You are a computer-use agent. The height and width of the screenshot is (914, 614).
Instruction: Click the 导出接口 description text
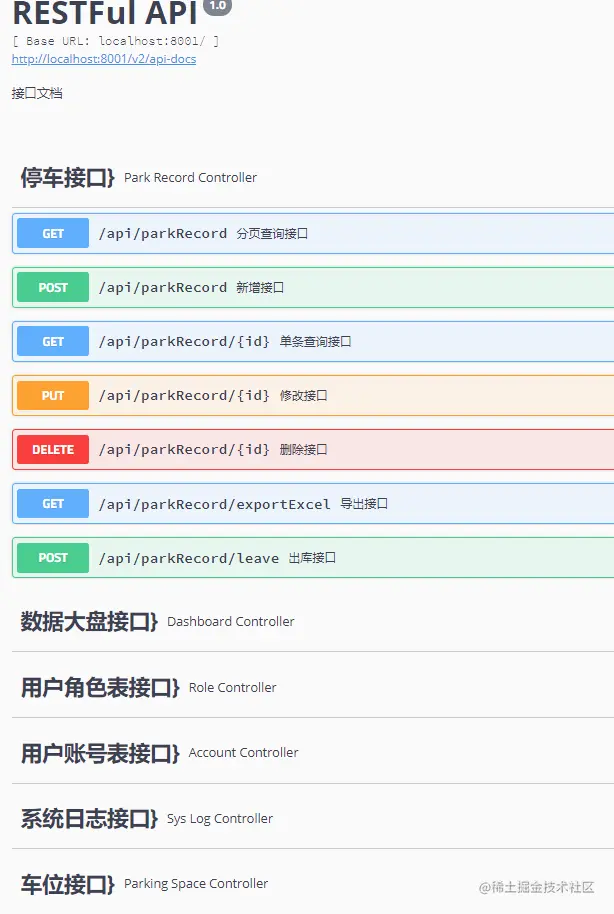click(364, 504)
